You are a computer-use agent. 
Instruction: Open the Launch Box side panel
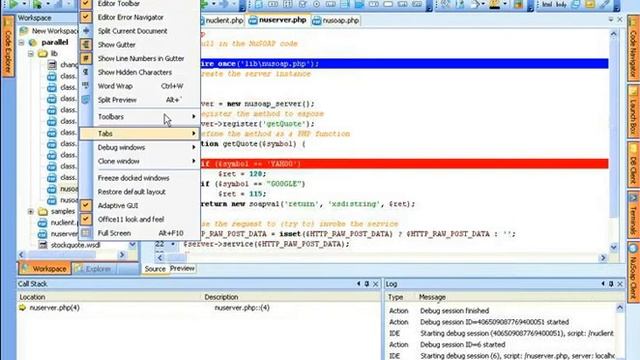pyautogui.click(x=633, y=111)
